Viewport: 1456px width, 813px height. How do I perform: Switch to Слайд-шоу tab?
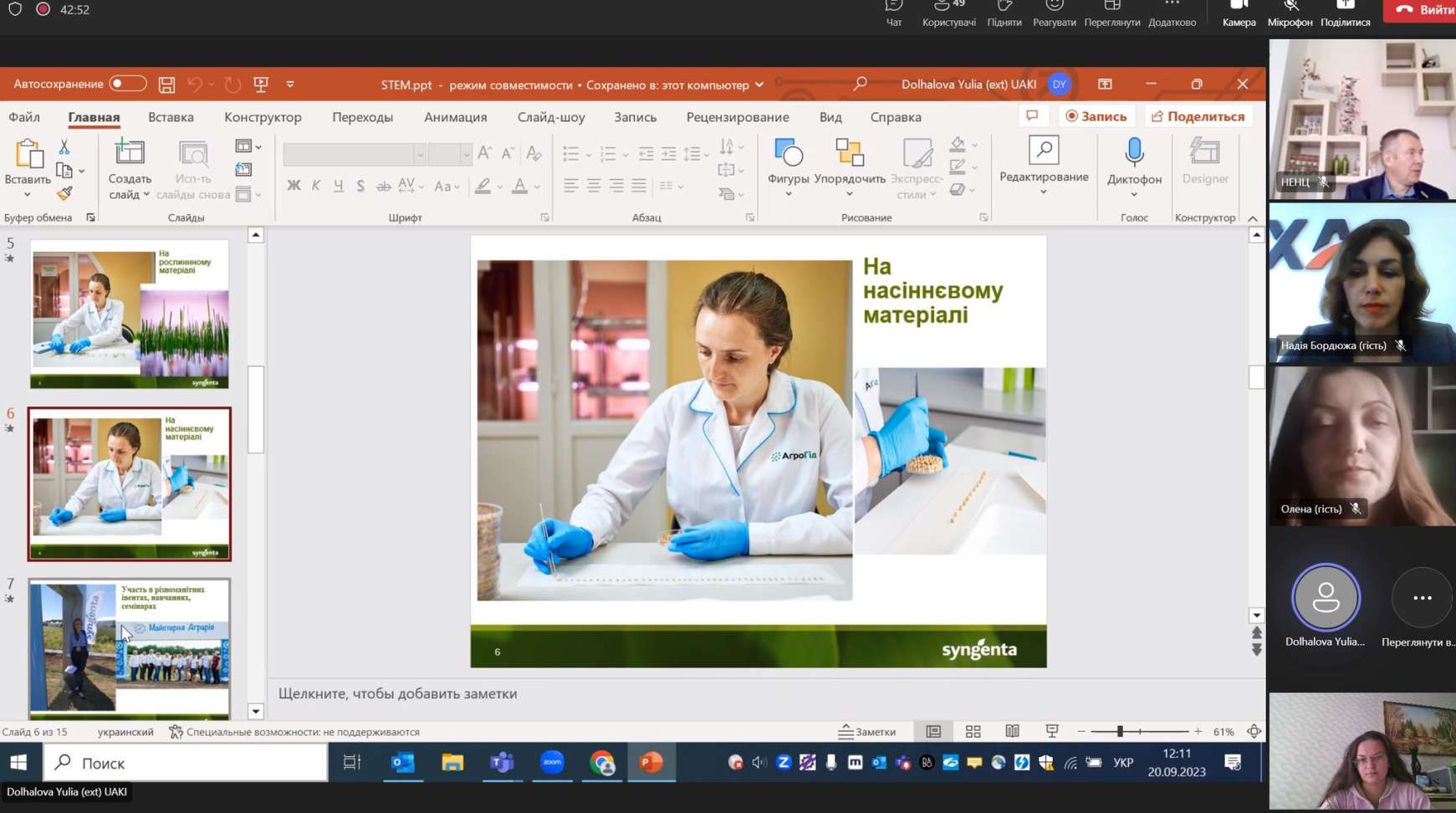551,117
